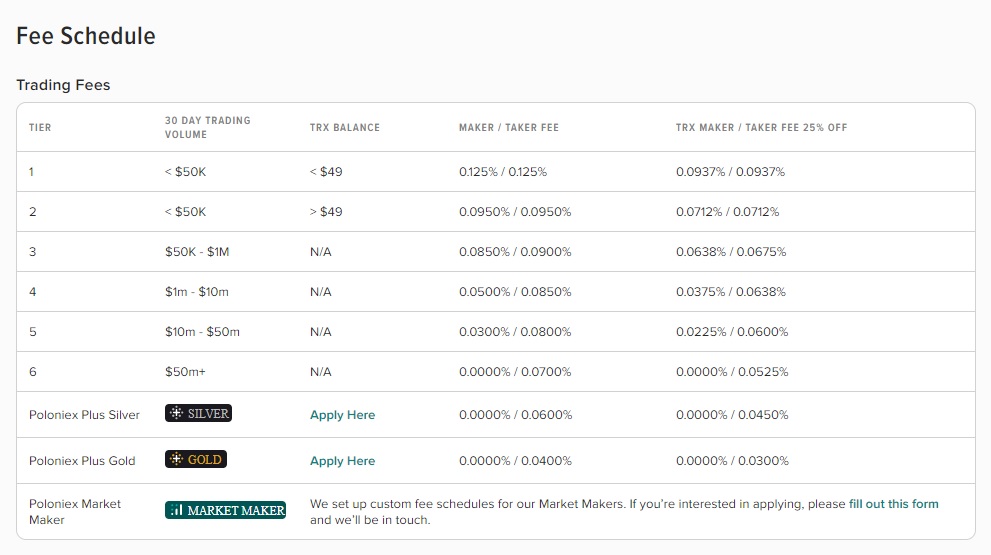Select TRX fee '0.0937% / 0.0937%'
The width and height of the screenshot is (991, 555).
pyautogui.click(x=731, y=172)
